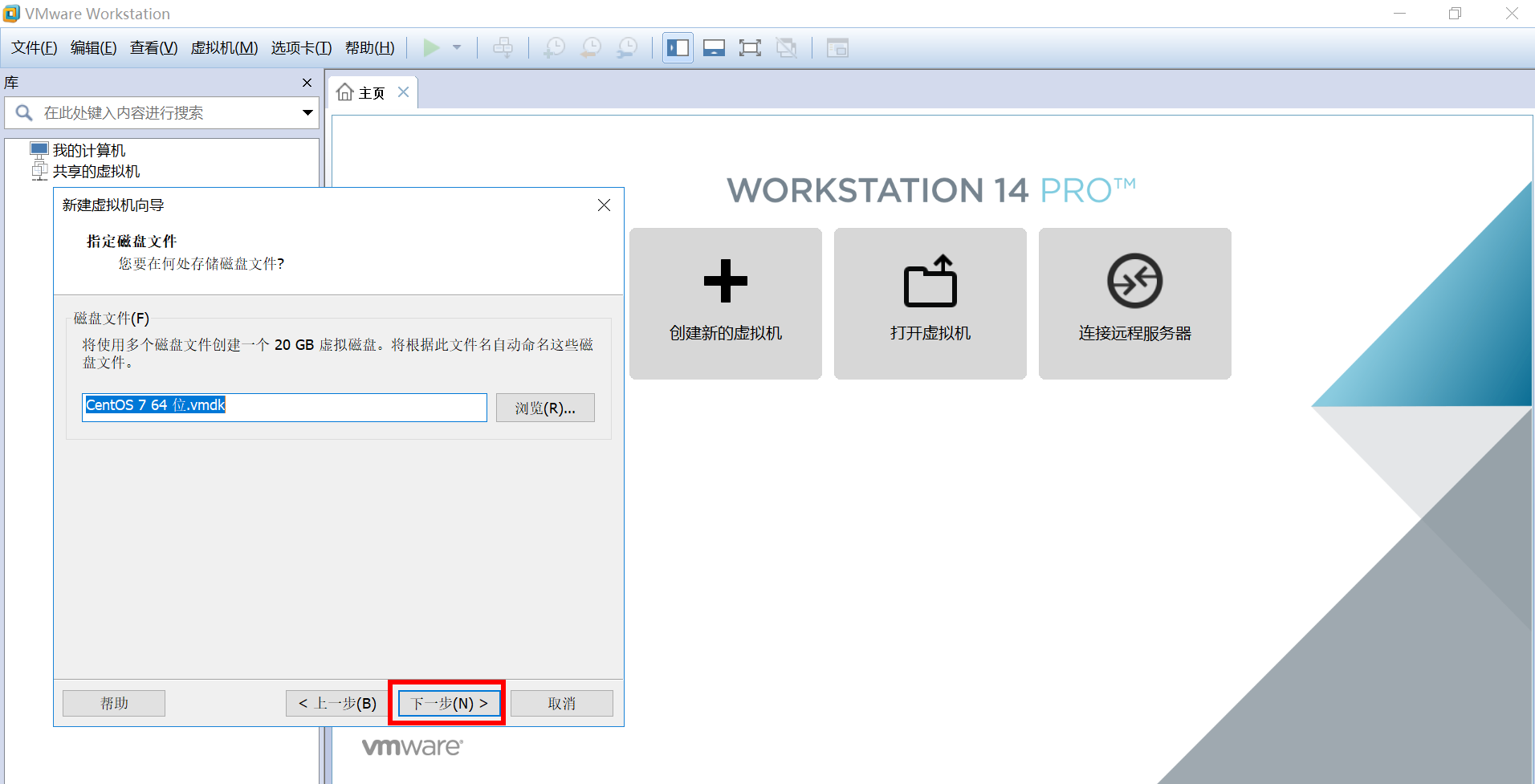The width and height of the screenshot is (1535, 784).
Task: Click the Unity mode toolbar icon
Action: [x=787, y=48]
